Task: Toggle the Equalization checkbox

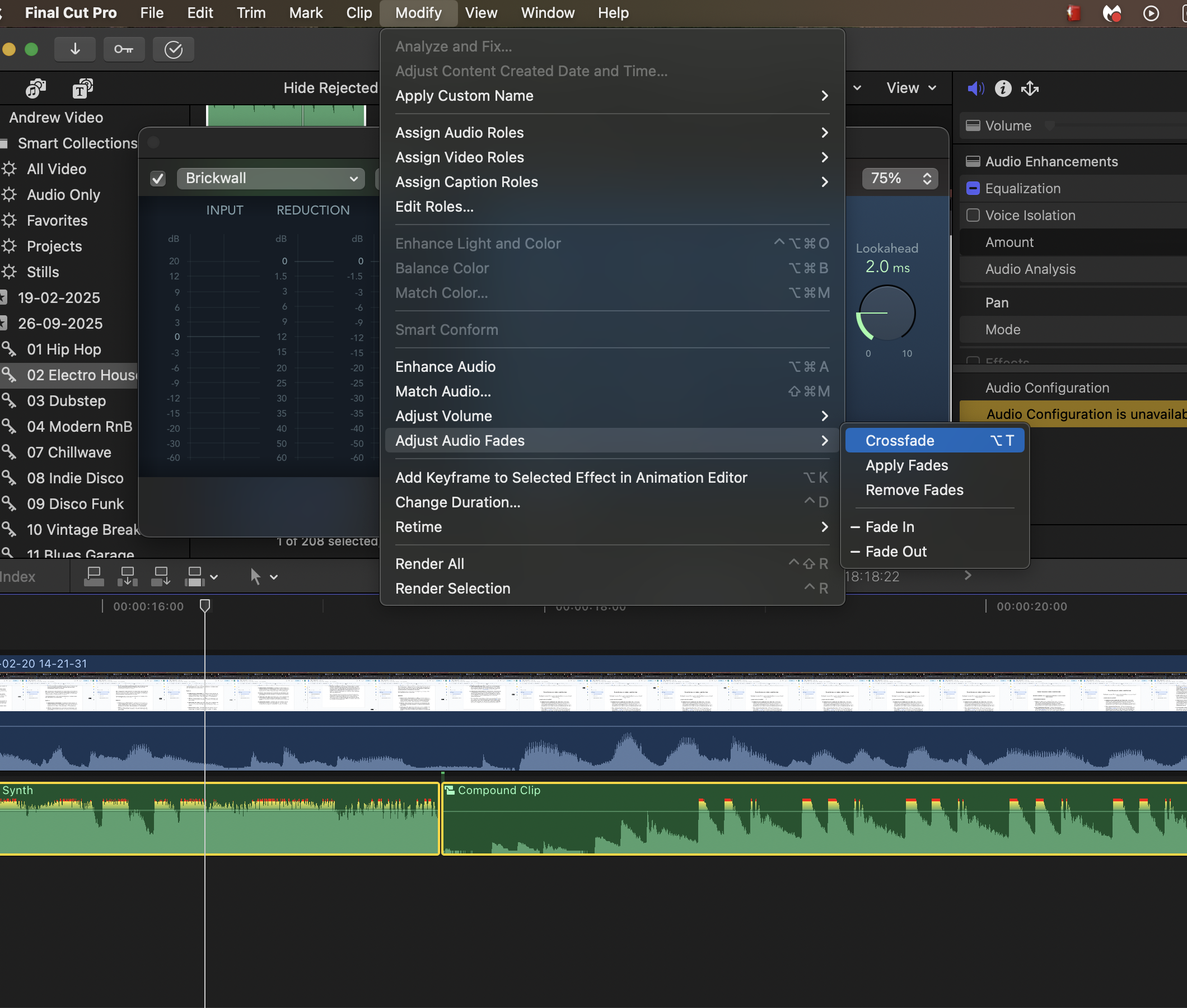Action: pyautogui.click(x=973, y=188)
